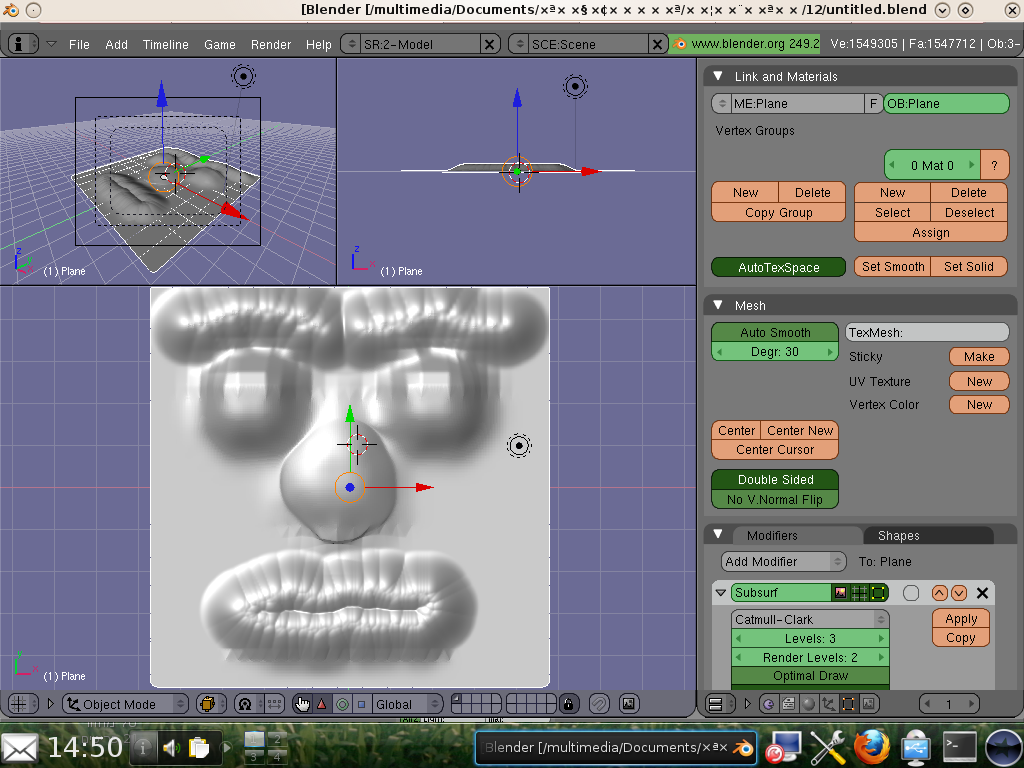The image size is (1024, 768).
Task: Collapse the Subsurf modifier settings
Action: 721,593
